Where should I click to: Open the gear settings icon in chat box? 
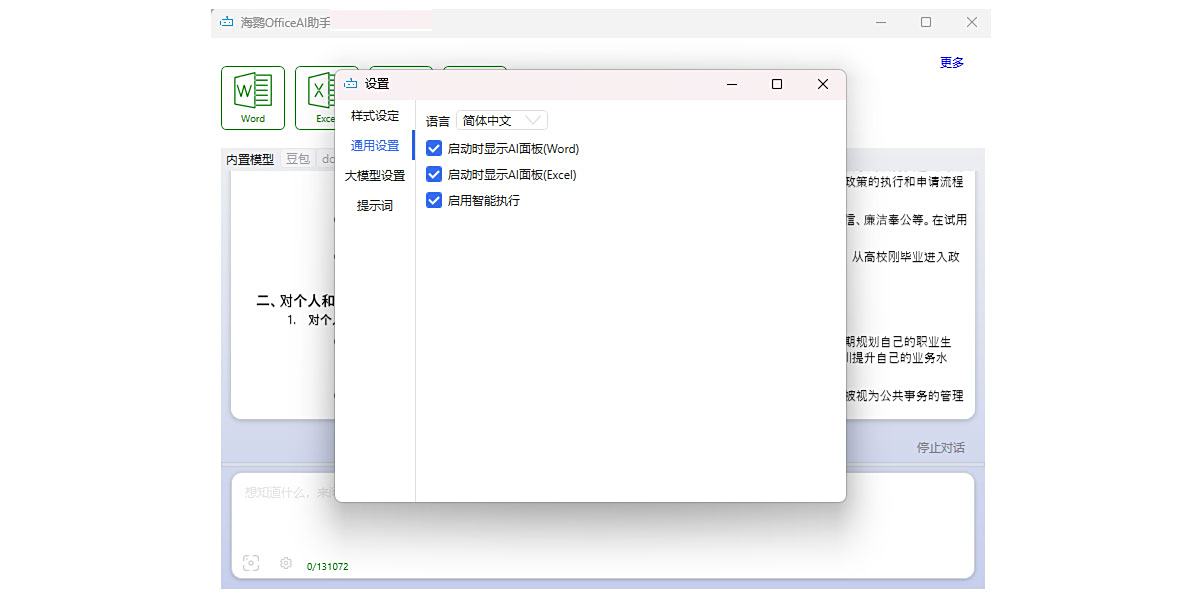point(286,563)
